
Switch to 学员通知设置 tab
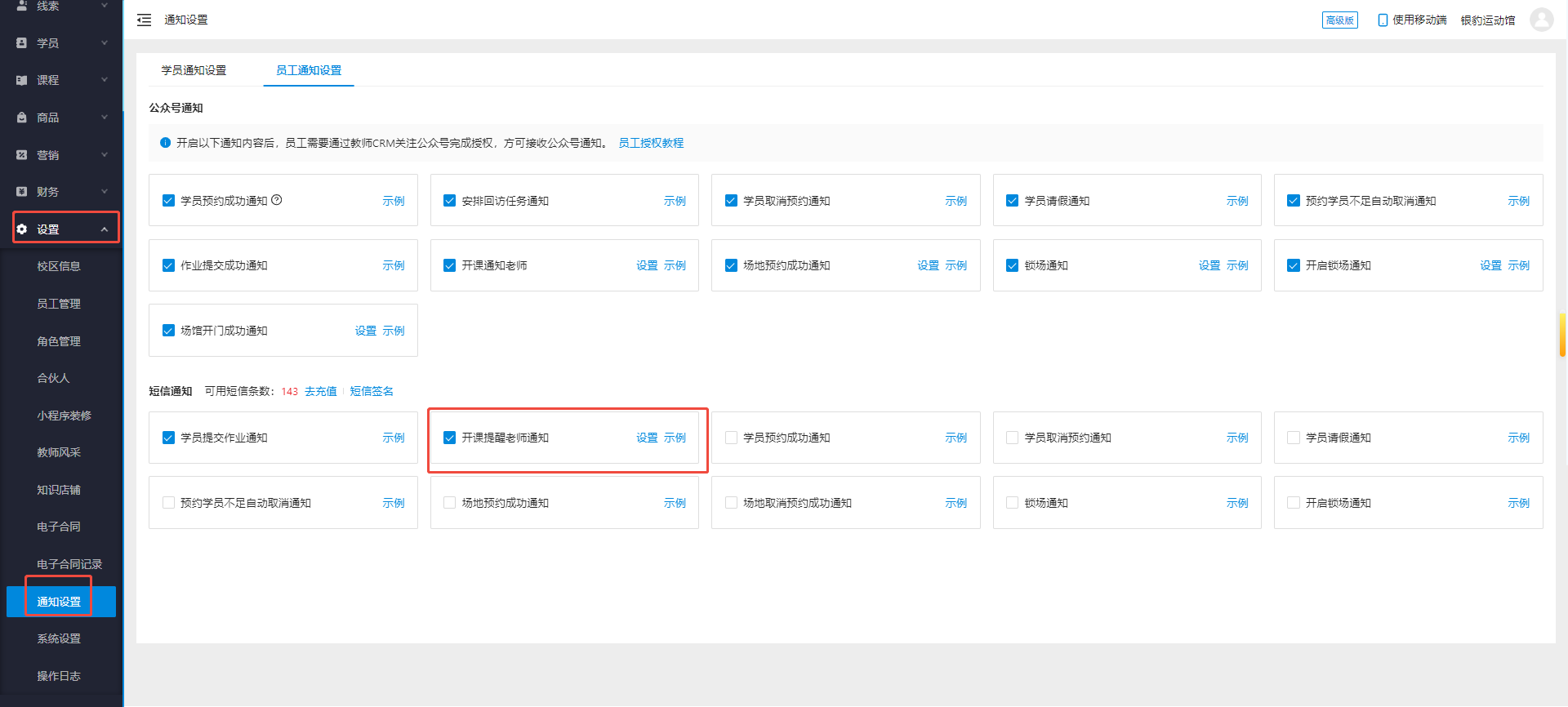[x=194, y=70]
